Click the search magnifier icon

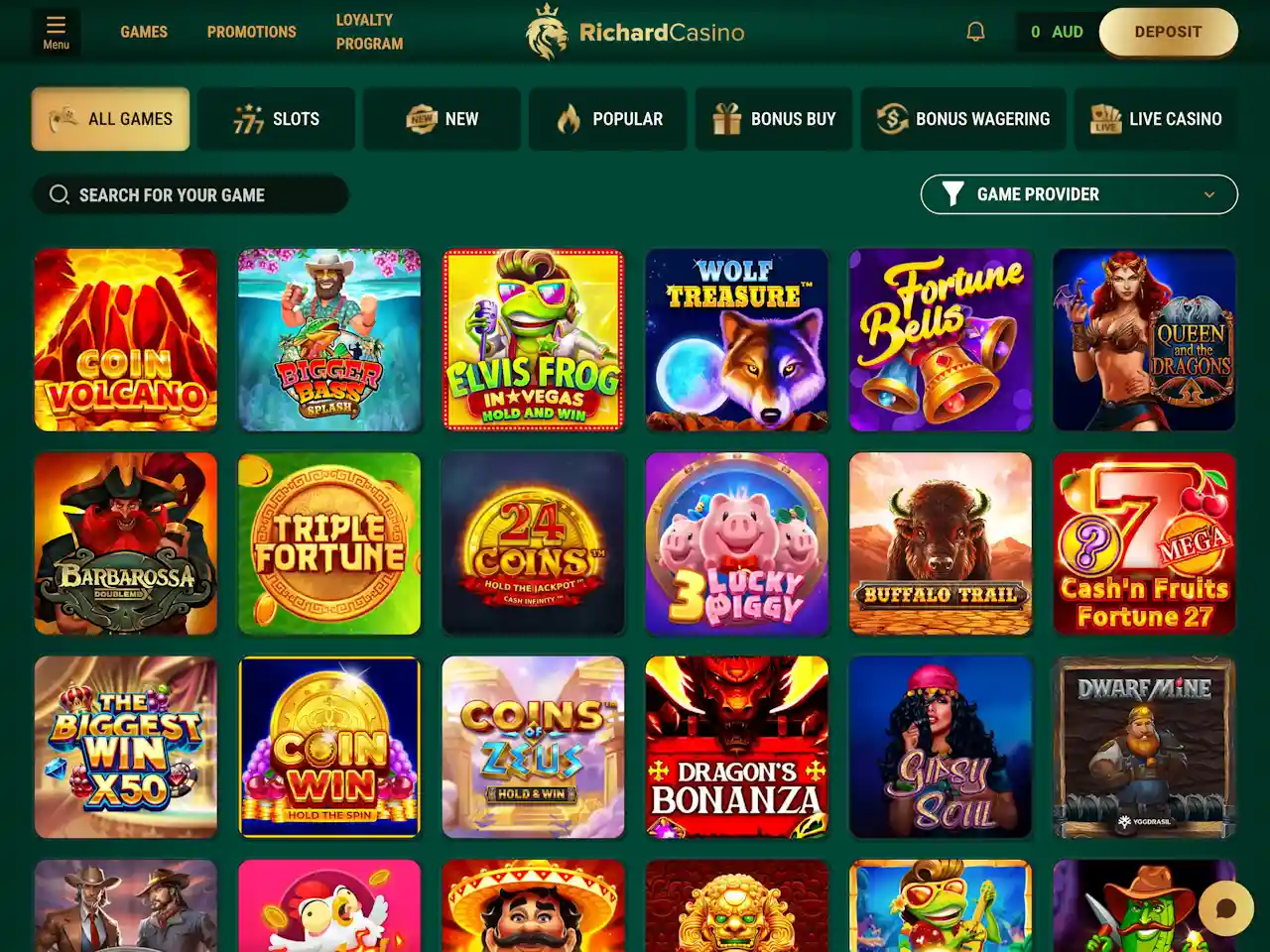(60, 194)
